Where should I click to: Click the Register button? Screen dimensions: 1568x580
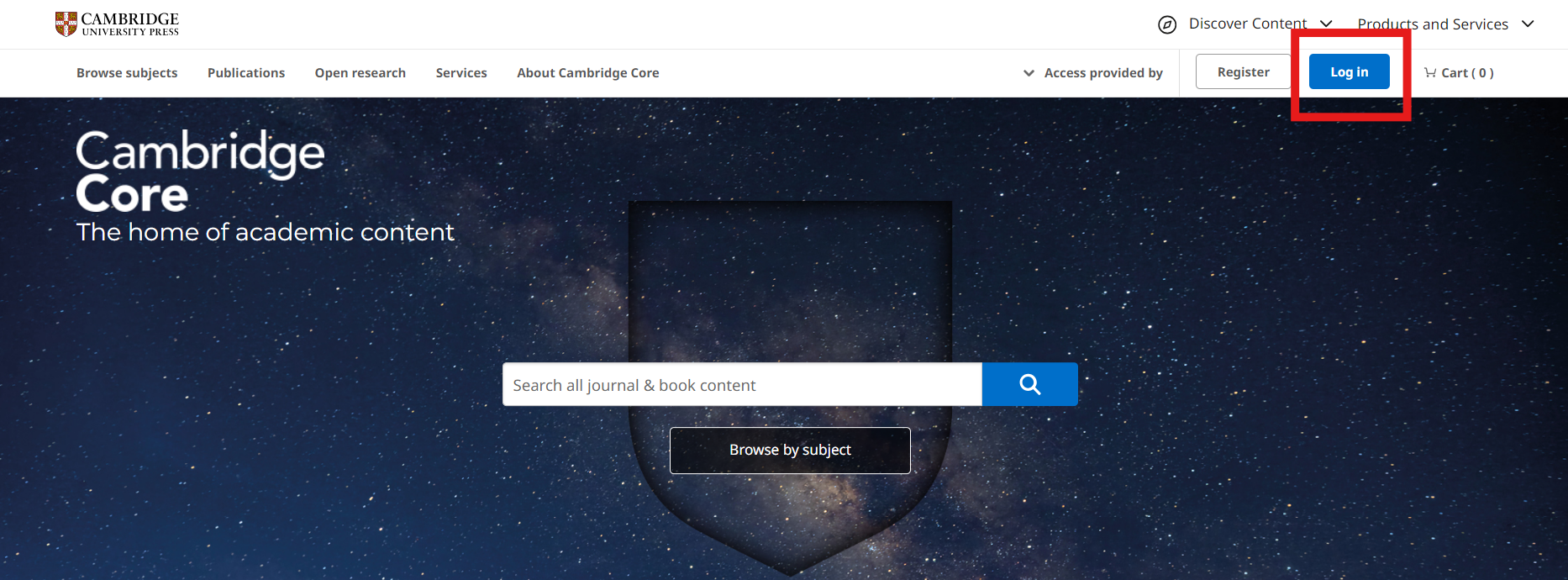(x=1243, y=72)
